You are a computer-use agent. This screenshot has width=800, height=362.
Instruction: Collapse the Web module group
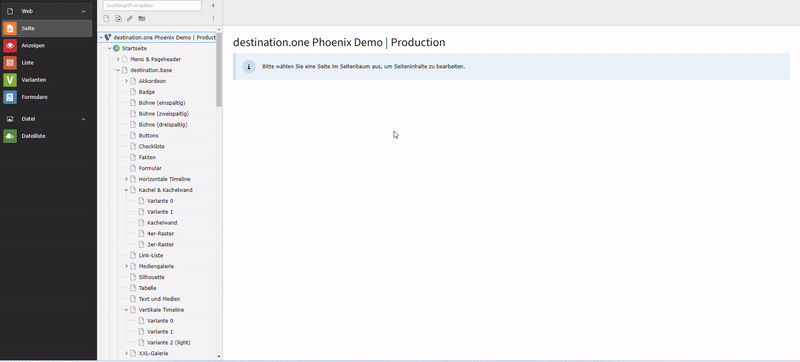pyautogui.click(x=84, y=11)
